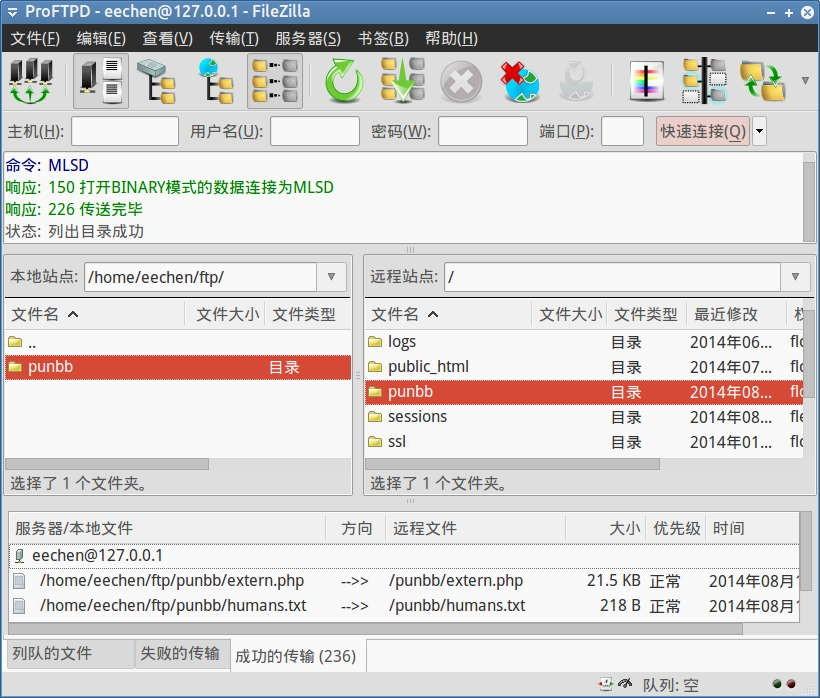
Task: Switch to the 失败的传输 tab
Action: 181,654
